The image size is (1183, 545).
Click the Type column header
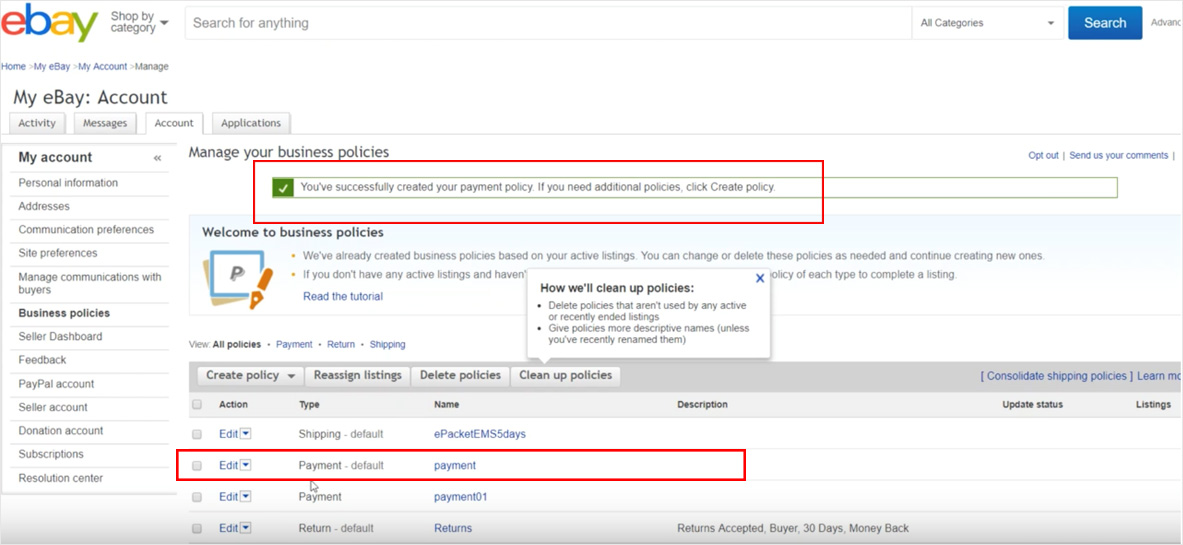309,405
